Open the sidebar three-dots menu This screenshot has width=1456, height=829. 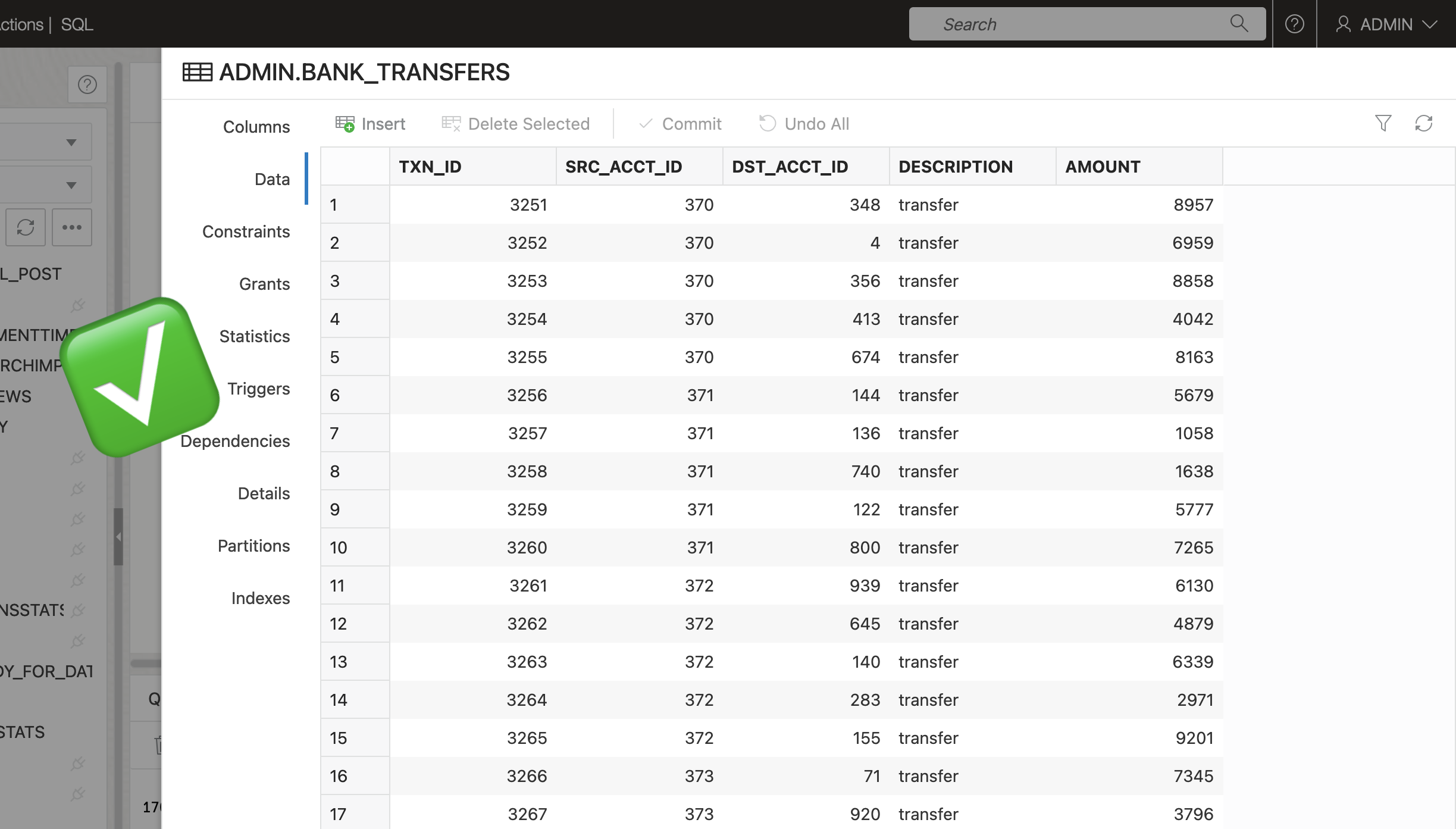click(72, 227)
